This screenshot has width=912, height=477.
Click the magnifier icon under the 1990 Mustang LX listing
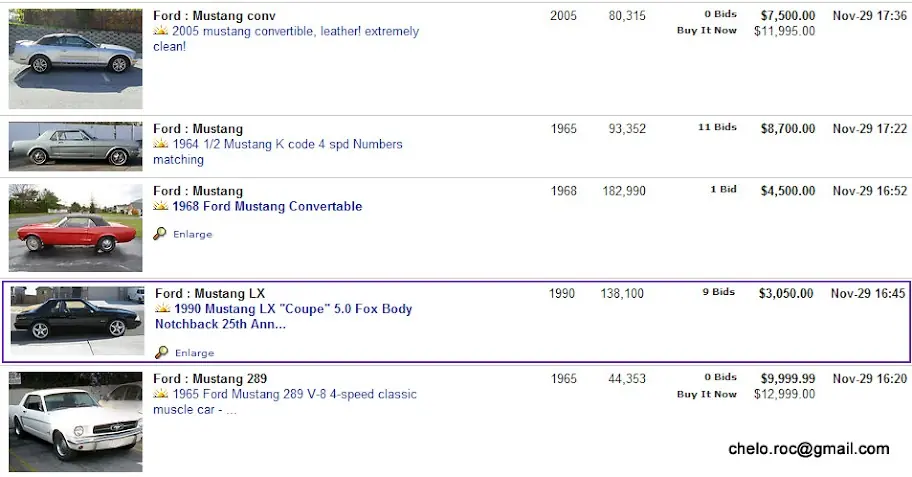162,352
